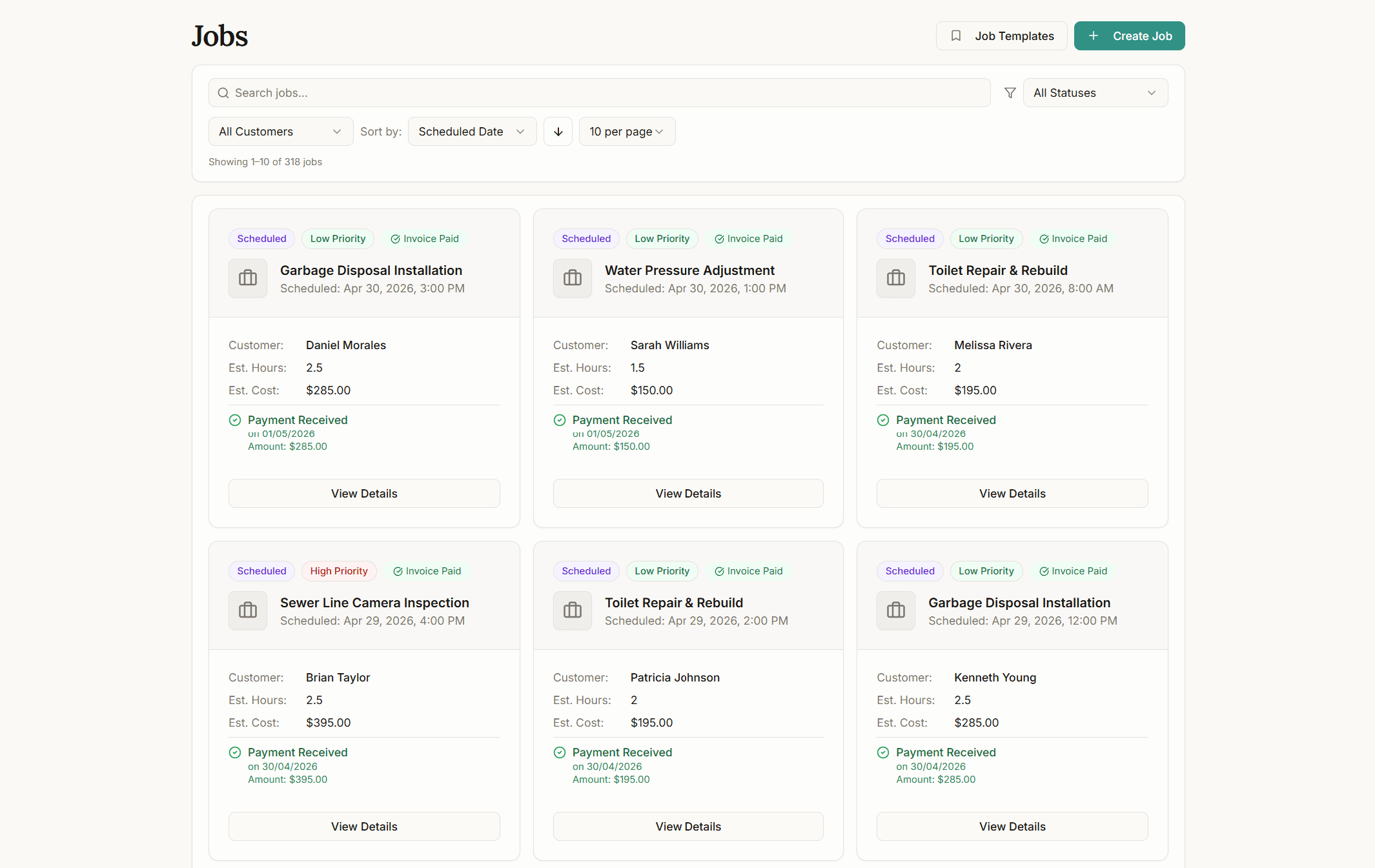Click Low Priority badge for Daniel Morales' job

pos(338,239)
